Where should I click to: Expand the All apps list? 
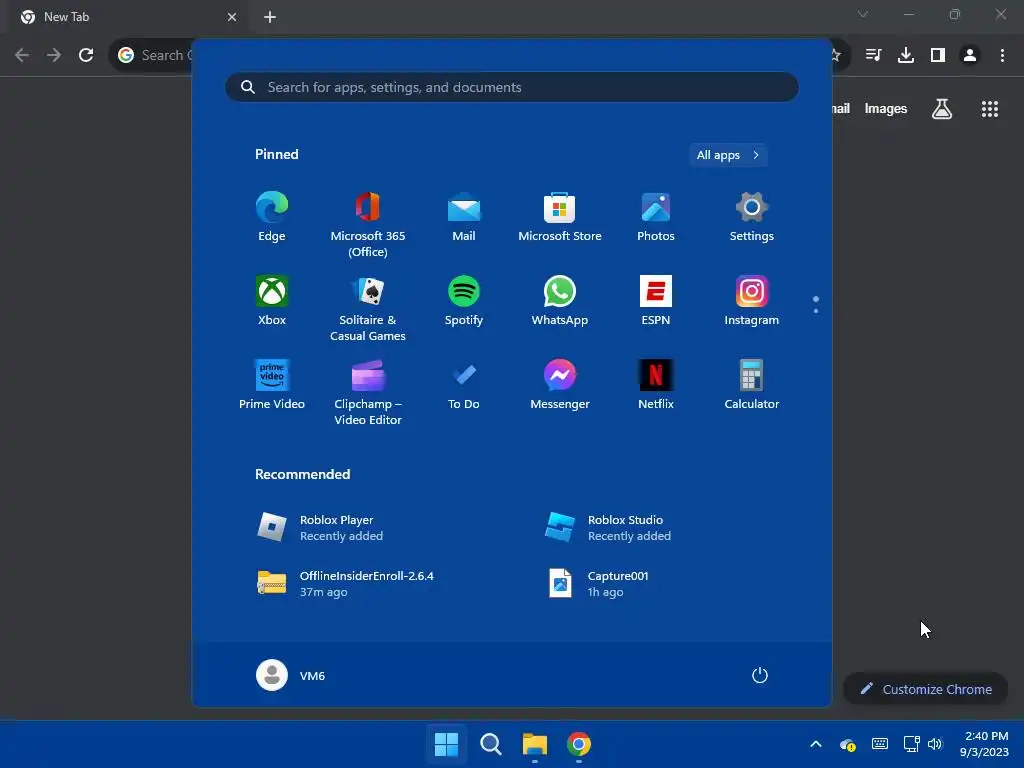(x=728, y=155)
